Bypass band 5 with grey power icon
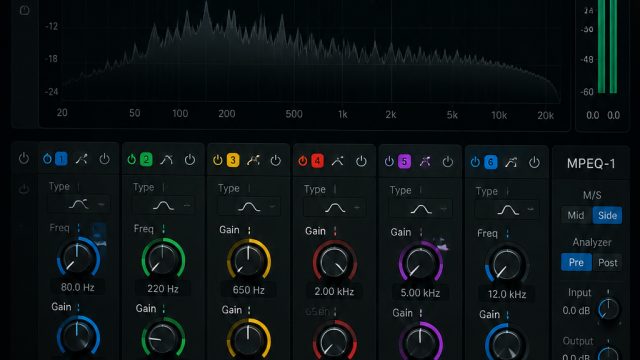 [448, 162]
